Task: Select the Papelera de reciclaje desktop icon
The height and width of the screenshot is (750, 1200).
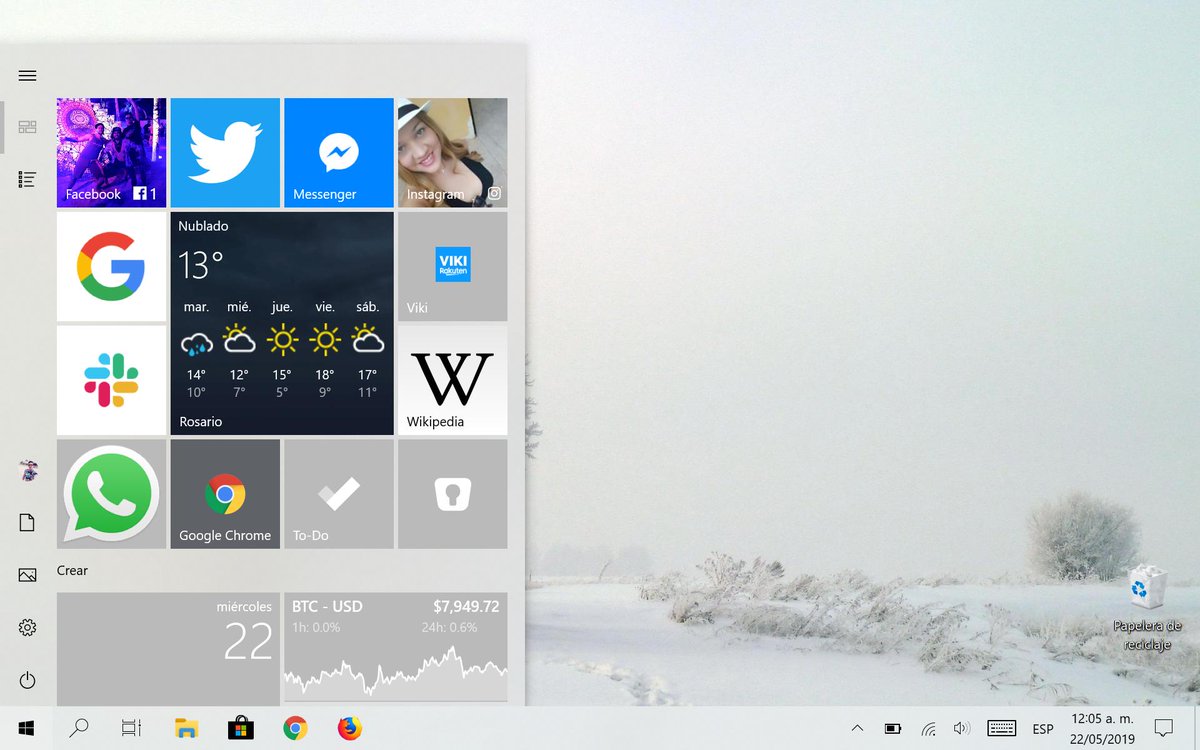Action: pos(1146,608)
